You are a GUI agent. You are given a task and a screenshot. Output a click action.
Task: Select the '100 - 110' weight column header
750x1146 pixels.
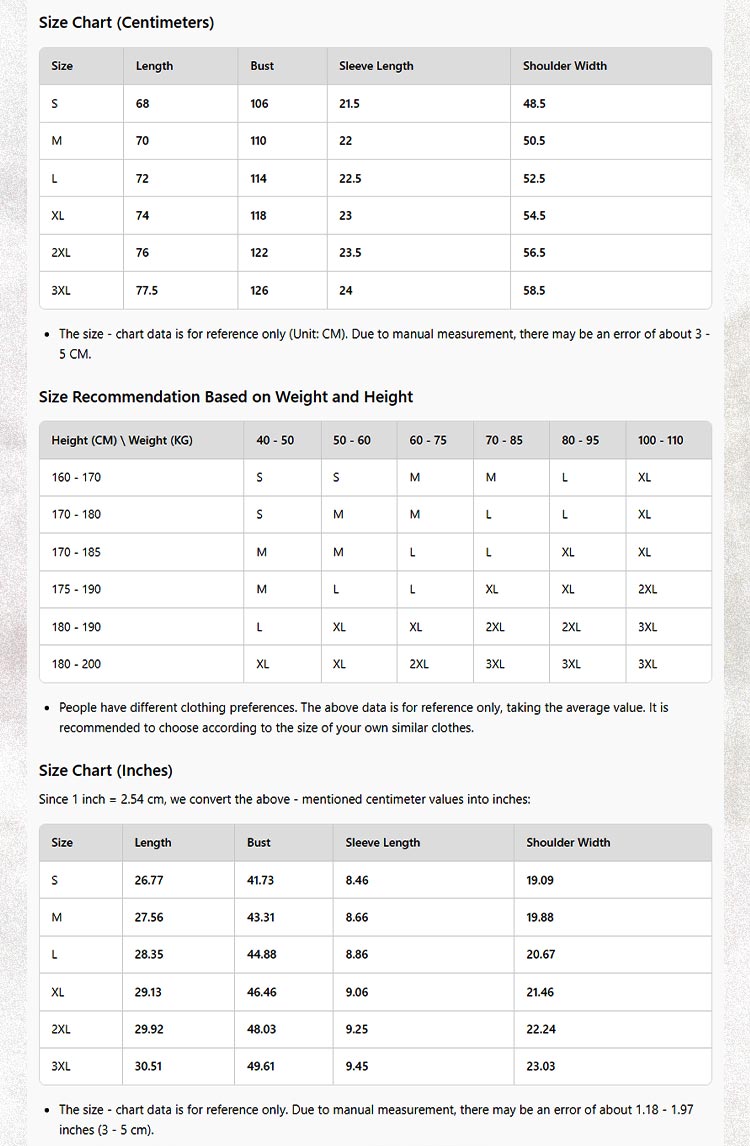point(660,440)
